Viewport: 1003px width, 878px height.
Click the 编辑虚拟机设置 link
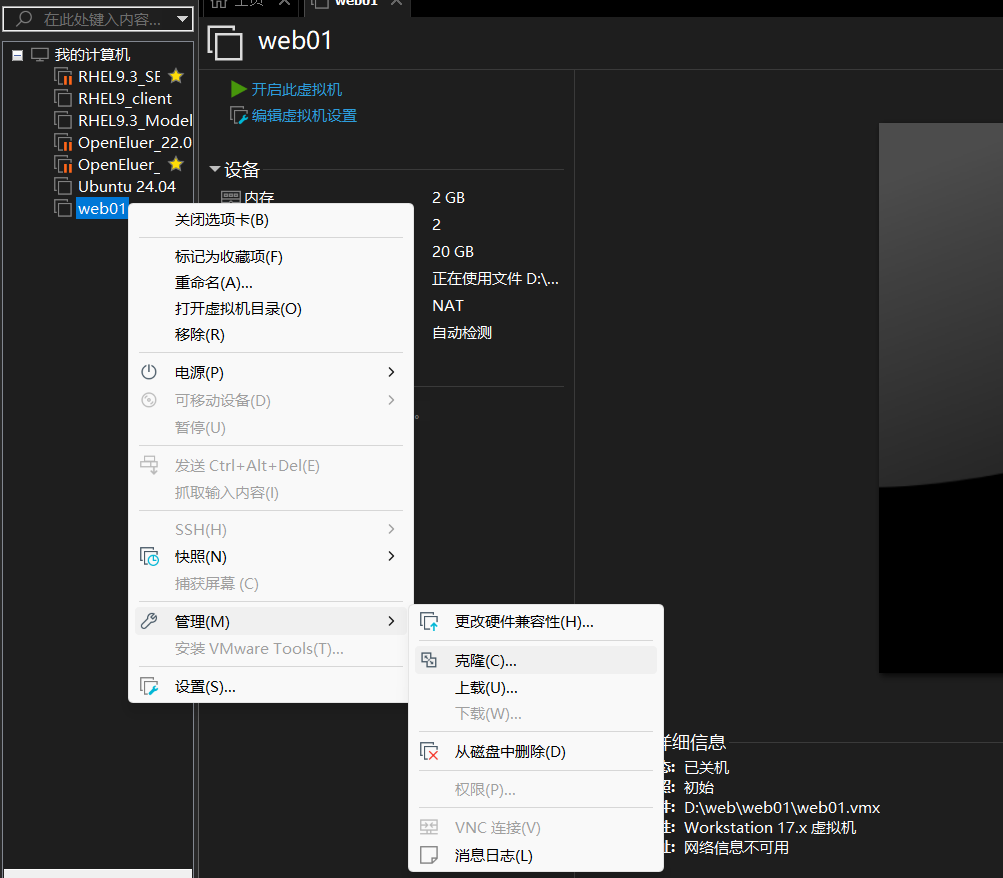pyautogui.click(x=304, y=116)
